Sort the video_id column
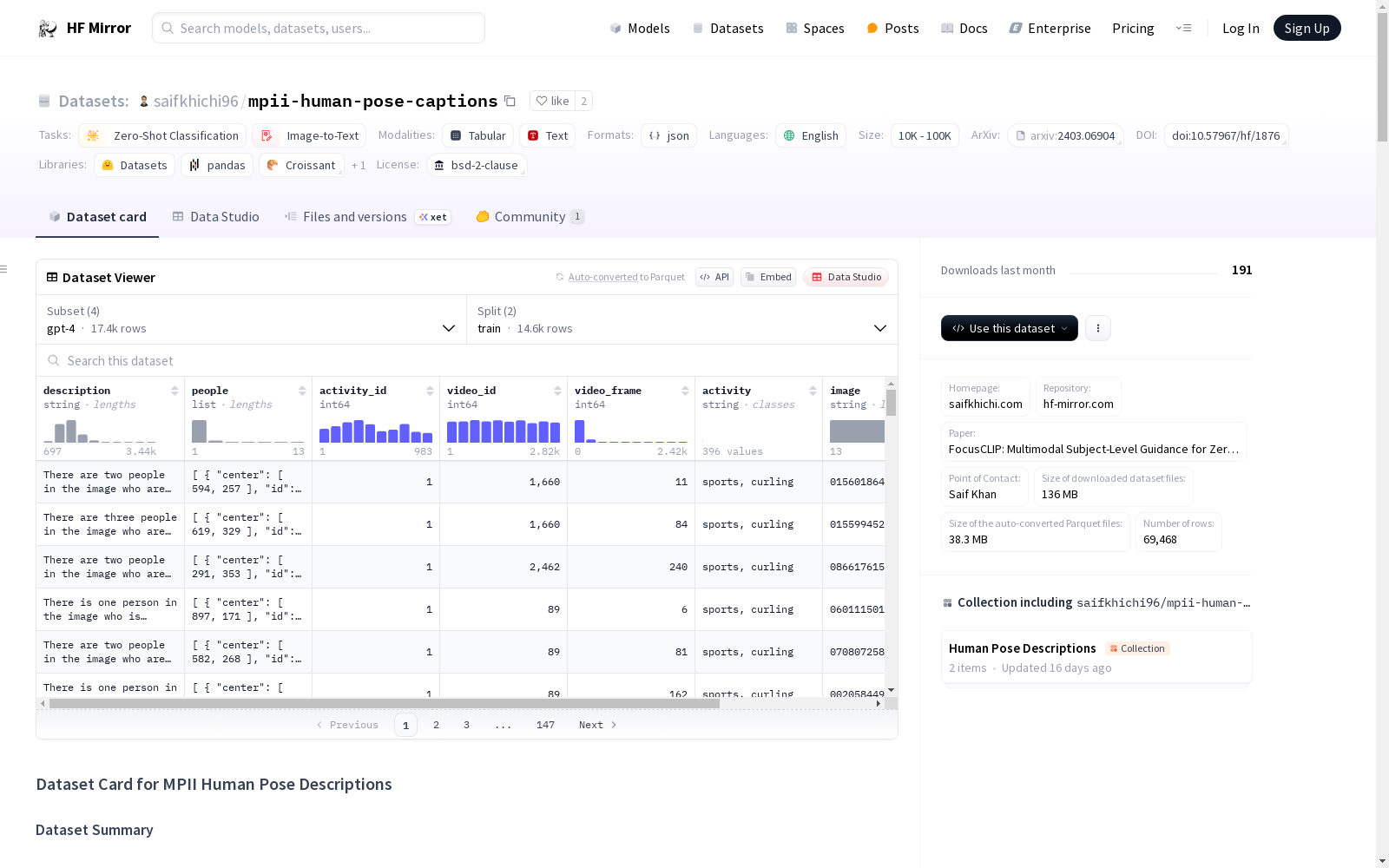1389x868 pixels. (x=557, y=391)
